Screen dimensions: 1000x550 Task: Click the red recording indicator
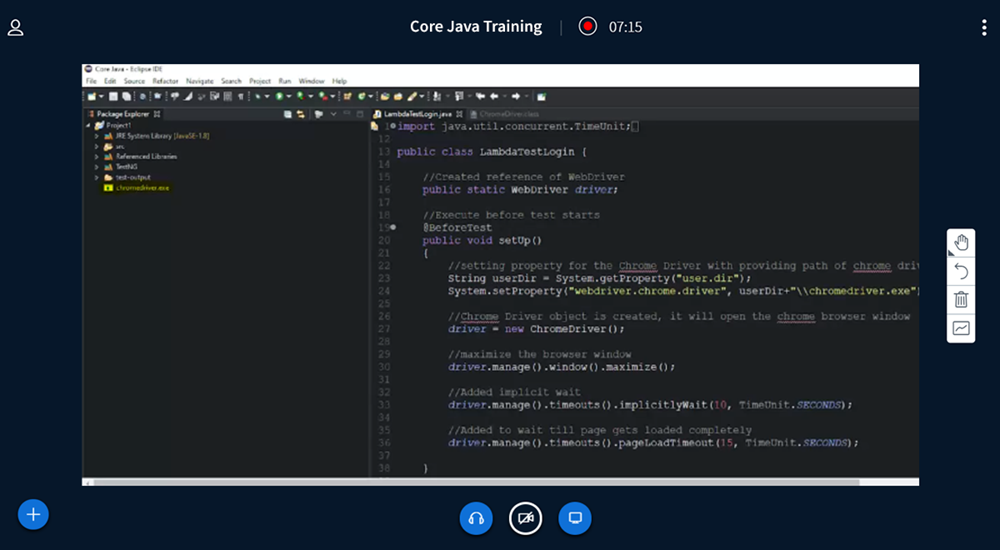pos(587,27)
